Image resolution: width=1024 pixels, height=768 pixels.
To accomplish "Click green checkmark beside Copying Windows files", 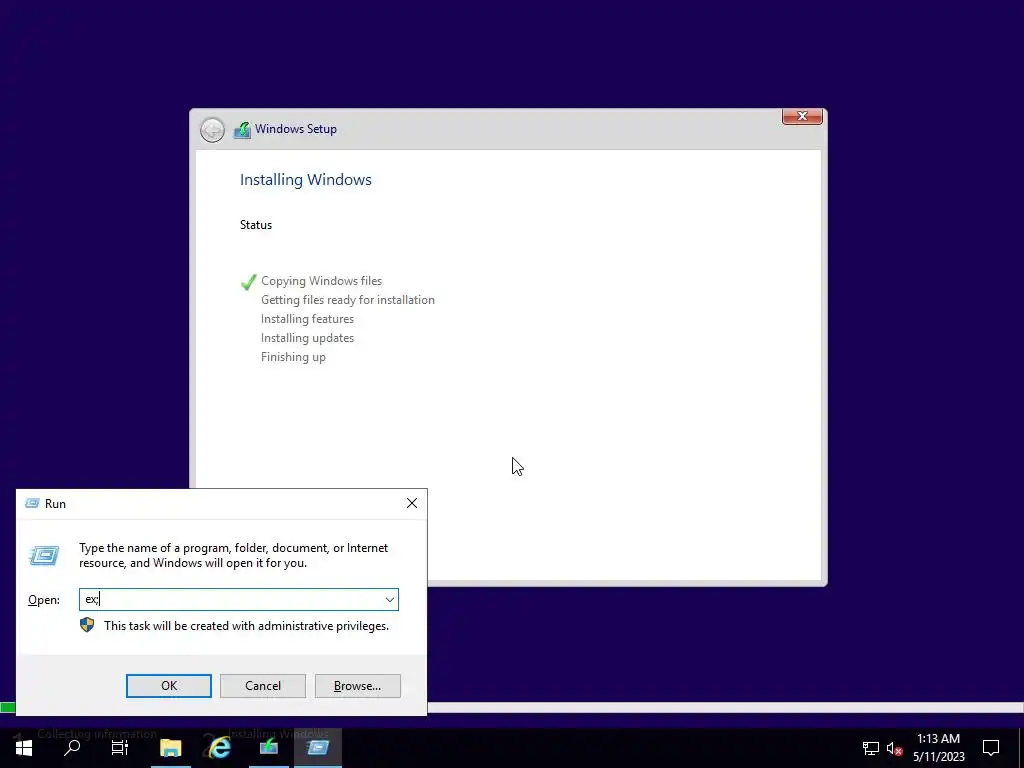I will (248, 282).
